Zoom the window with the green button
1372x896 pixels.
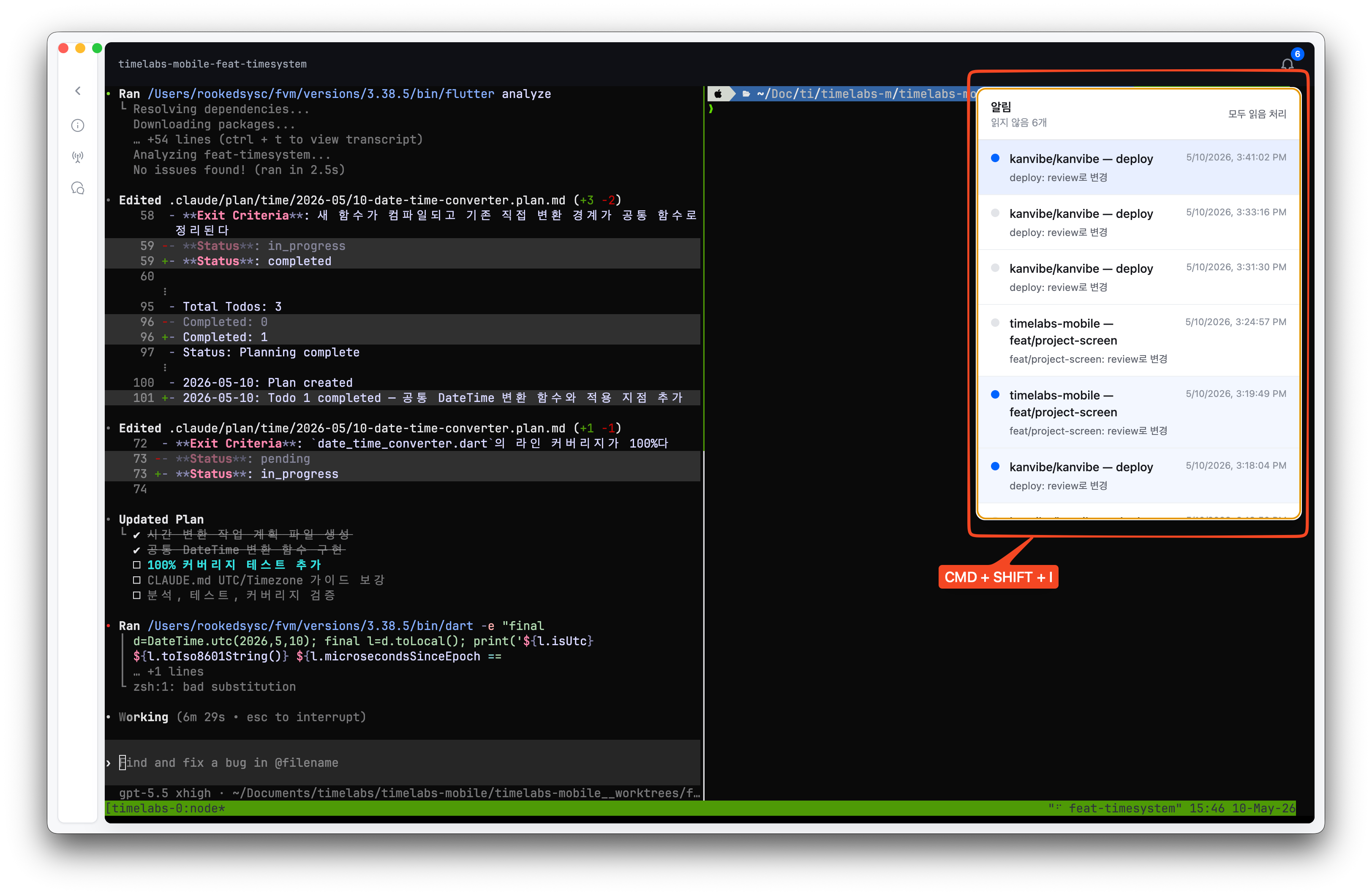click(x=98, y=49)
